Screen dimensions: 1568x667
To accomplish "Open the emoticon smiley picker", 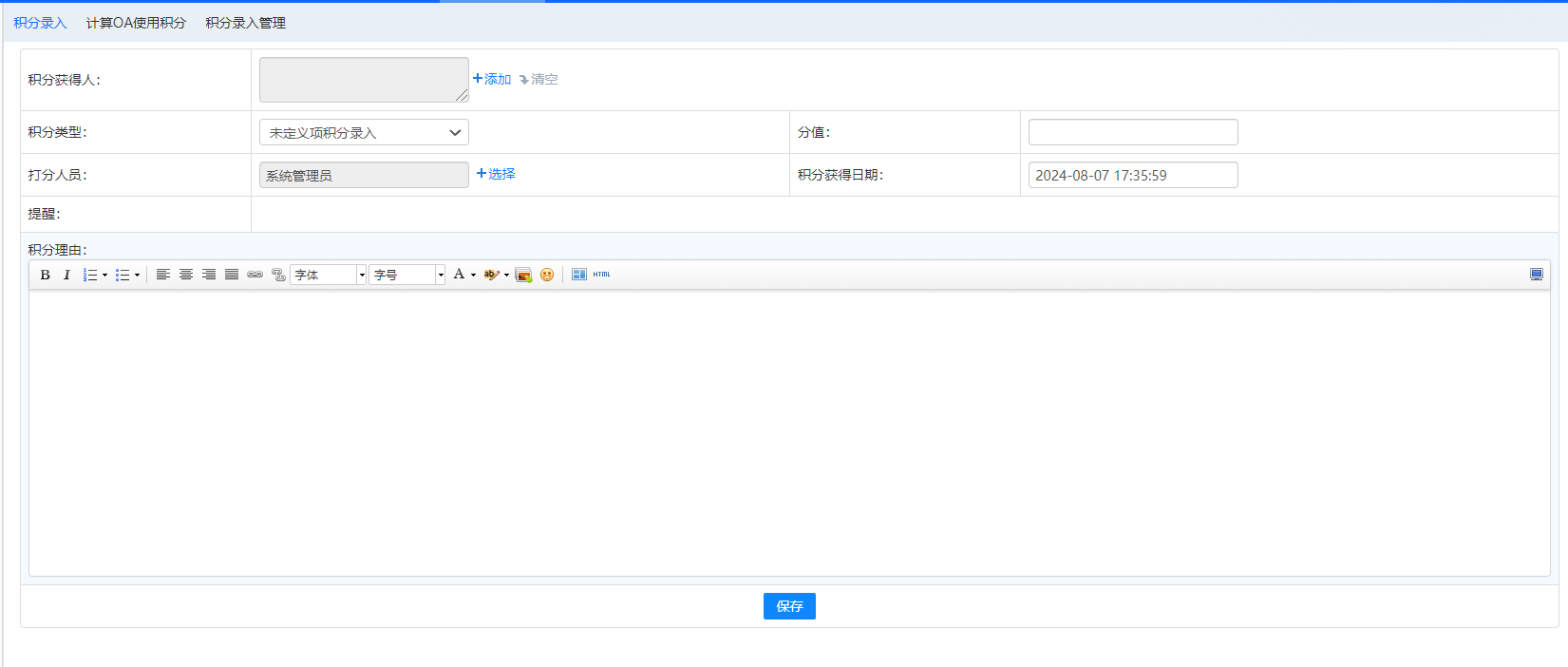I will click(547, 275).
